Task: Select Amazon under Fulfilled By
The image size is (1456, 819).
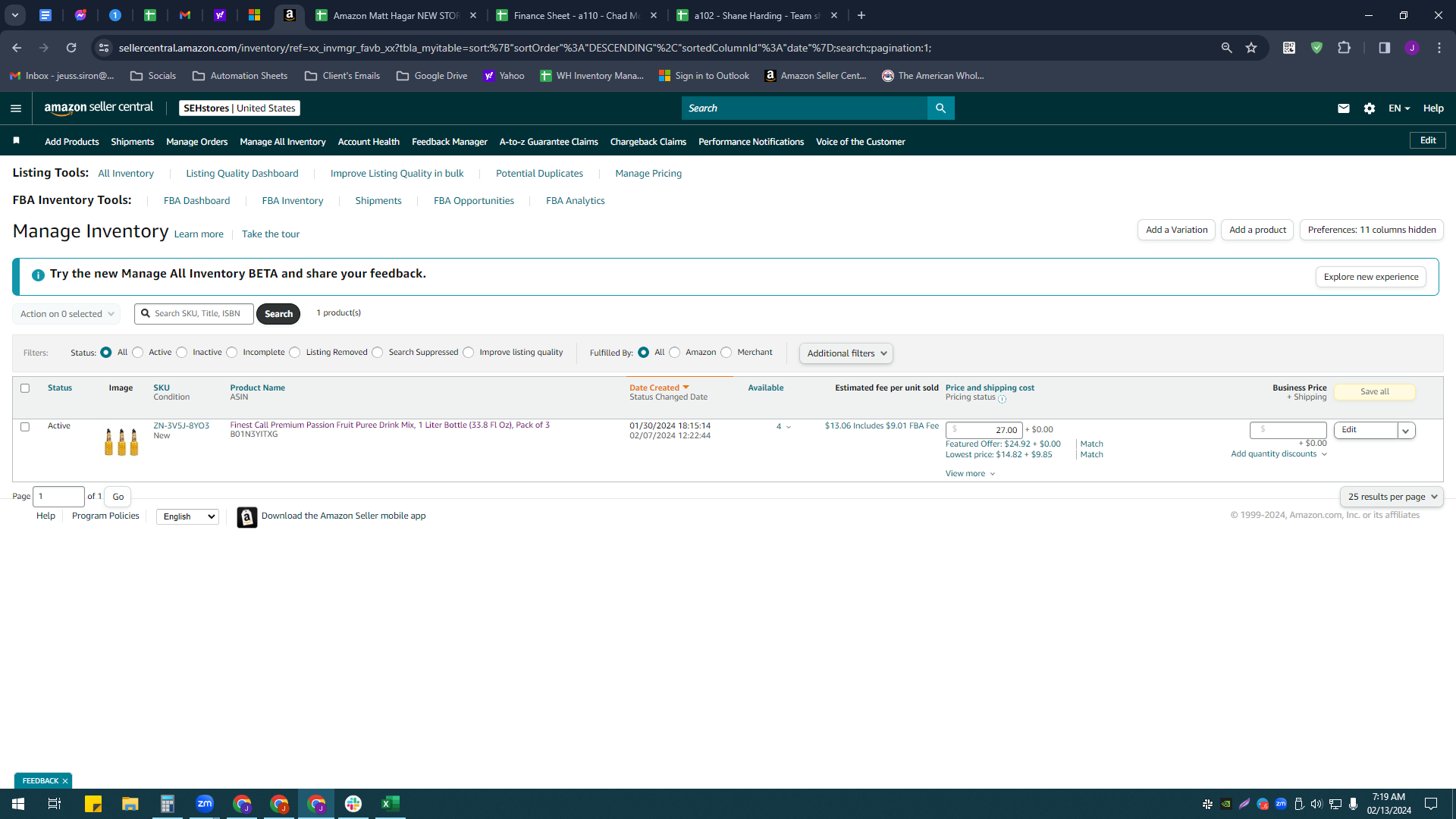Action: click(x=674, y=353)
